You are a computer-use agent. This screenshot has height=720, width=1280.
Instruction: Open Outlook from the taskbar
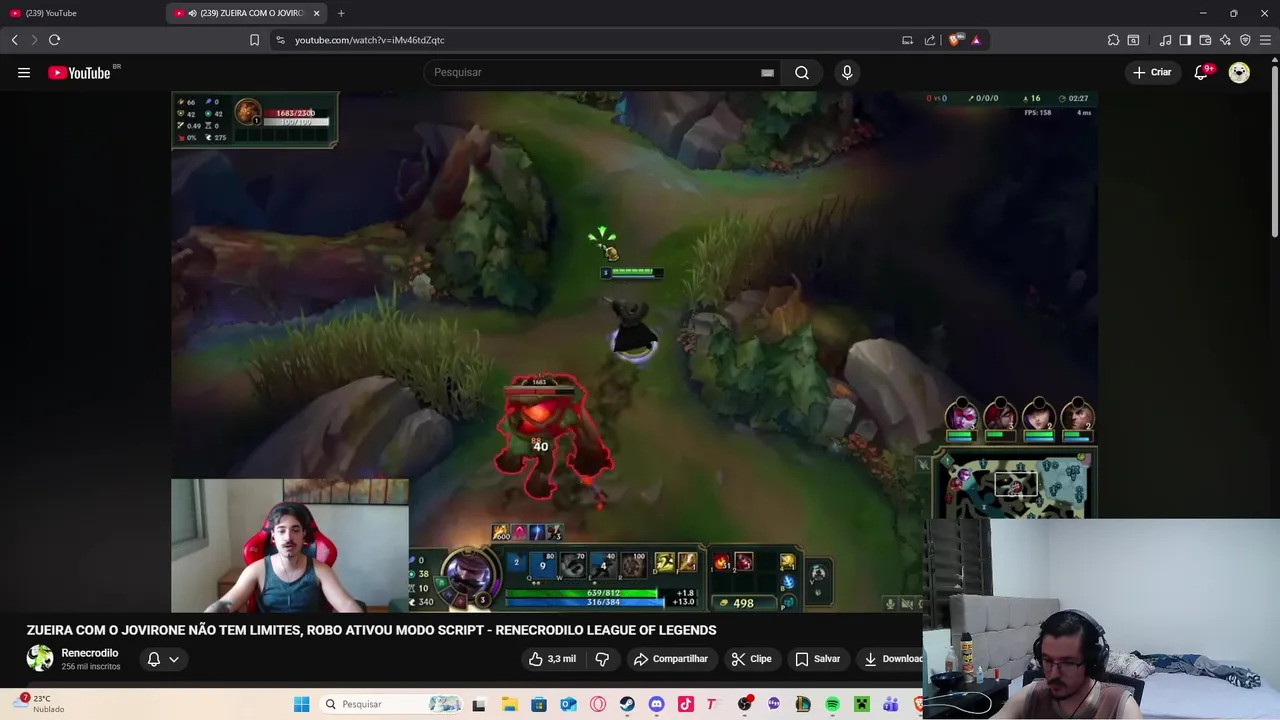click(568, 704)
